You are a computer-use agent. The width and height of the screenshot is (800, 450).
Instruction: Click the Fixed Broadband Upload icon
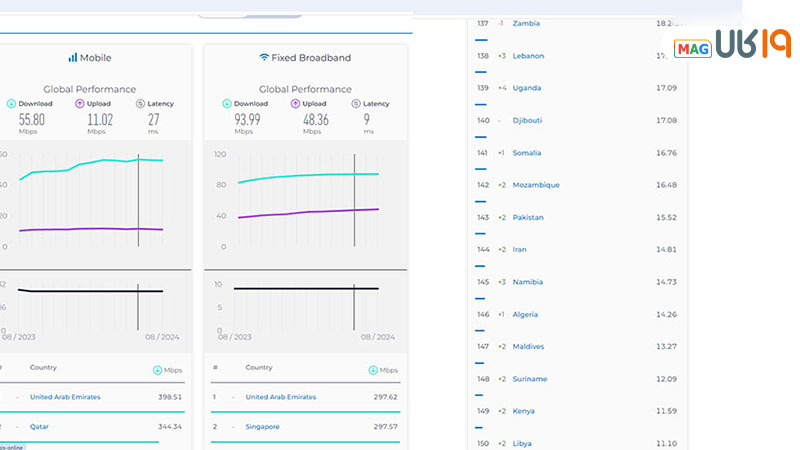(295, 103)
